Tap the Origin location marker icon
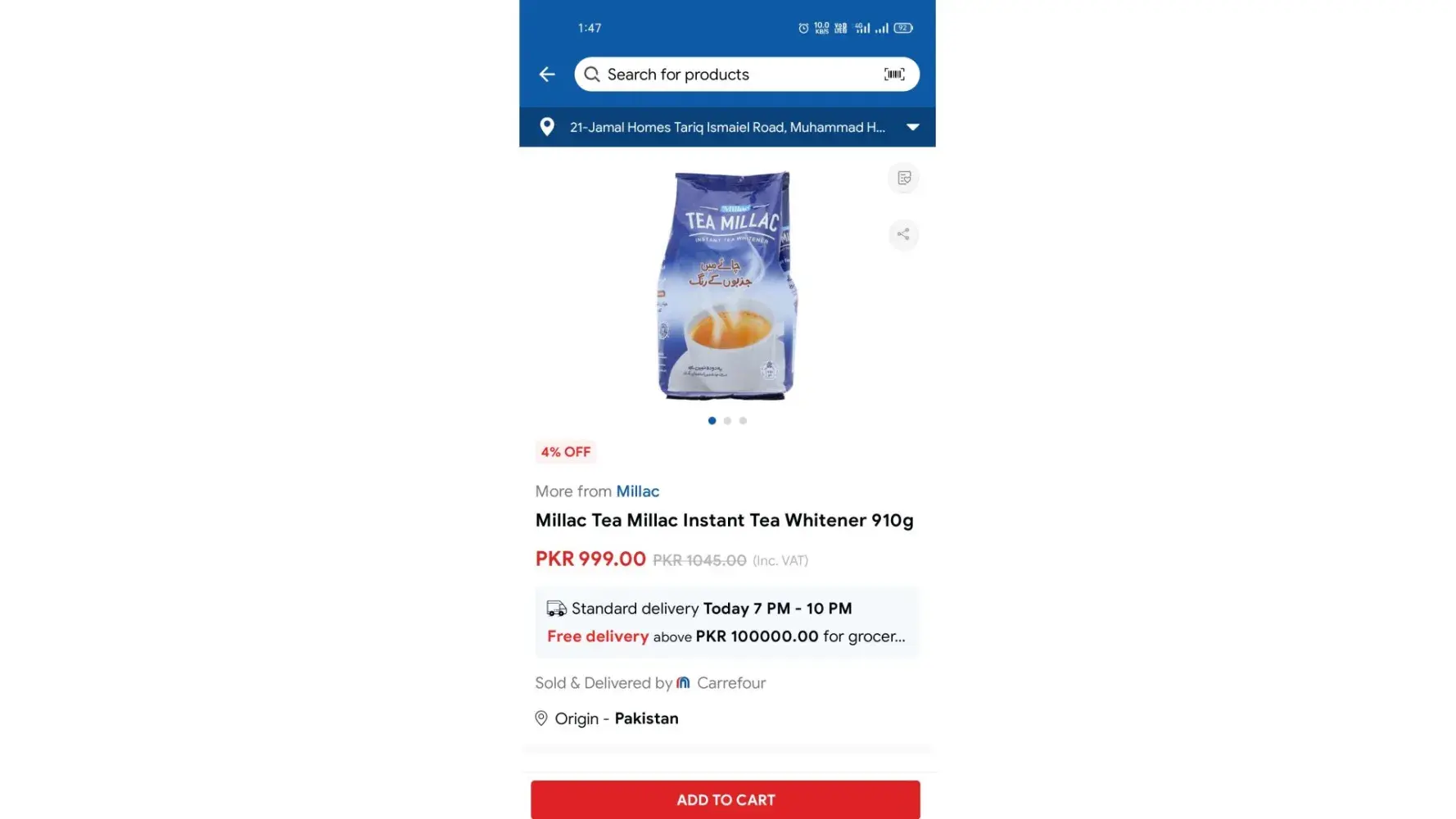1456x819 pixels. pyautogui.click(x=541, y=718)
